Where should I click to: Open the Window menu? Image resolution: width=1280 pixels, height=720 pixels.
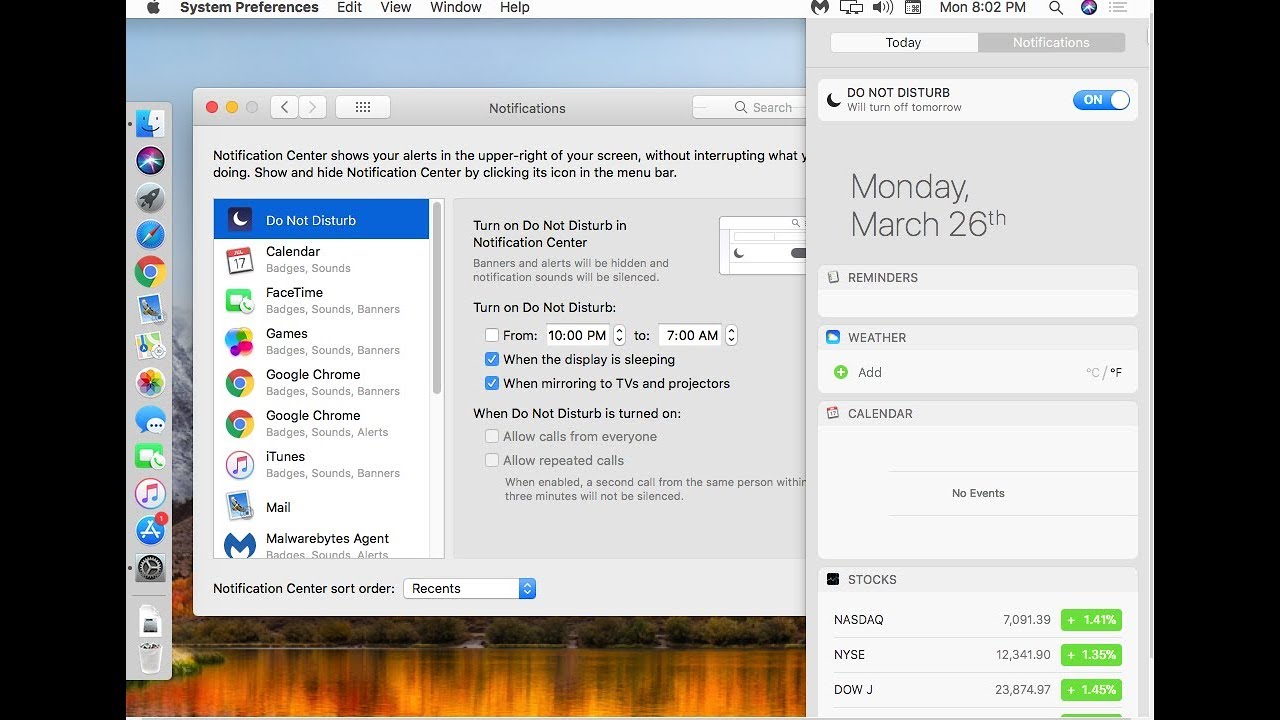coord(456,7)
